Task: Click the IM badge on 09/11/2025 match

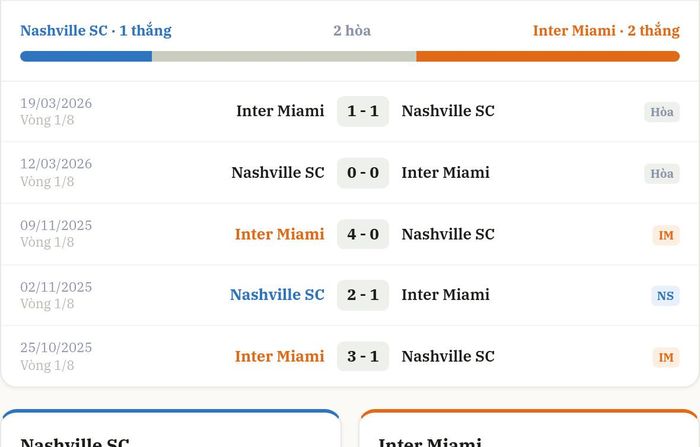Action: tap(666, 235)
